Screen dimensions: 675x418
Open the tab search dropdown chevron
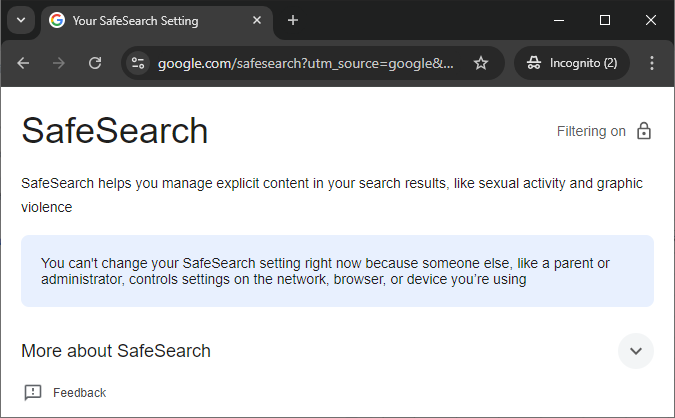click(21, 20)
